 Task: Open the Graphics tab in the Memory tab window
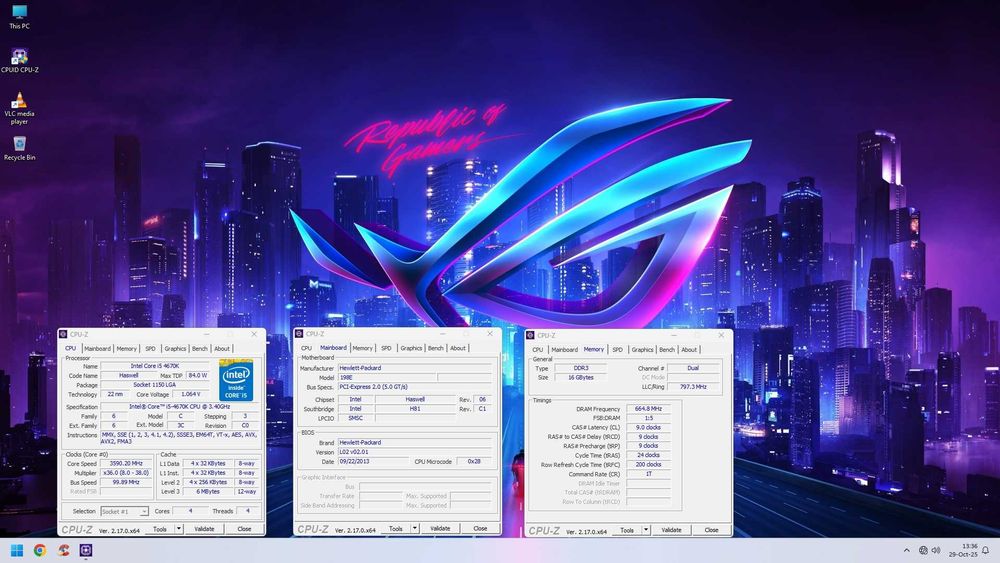coord(642,349)
